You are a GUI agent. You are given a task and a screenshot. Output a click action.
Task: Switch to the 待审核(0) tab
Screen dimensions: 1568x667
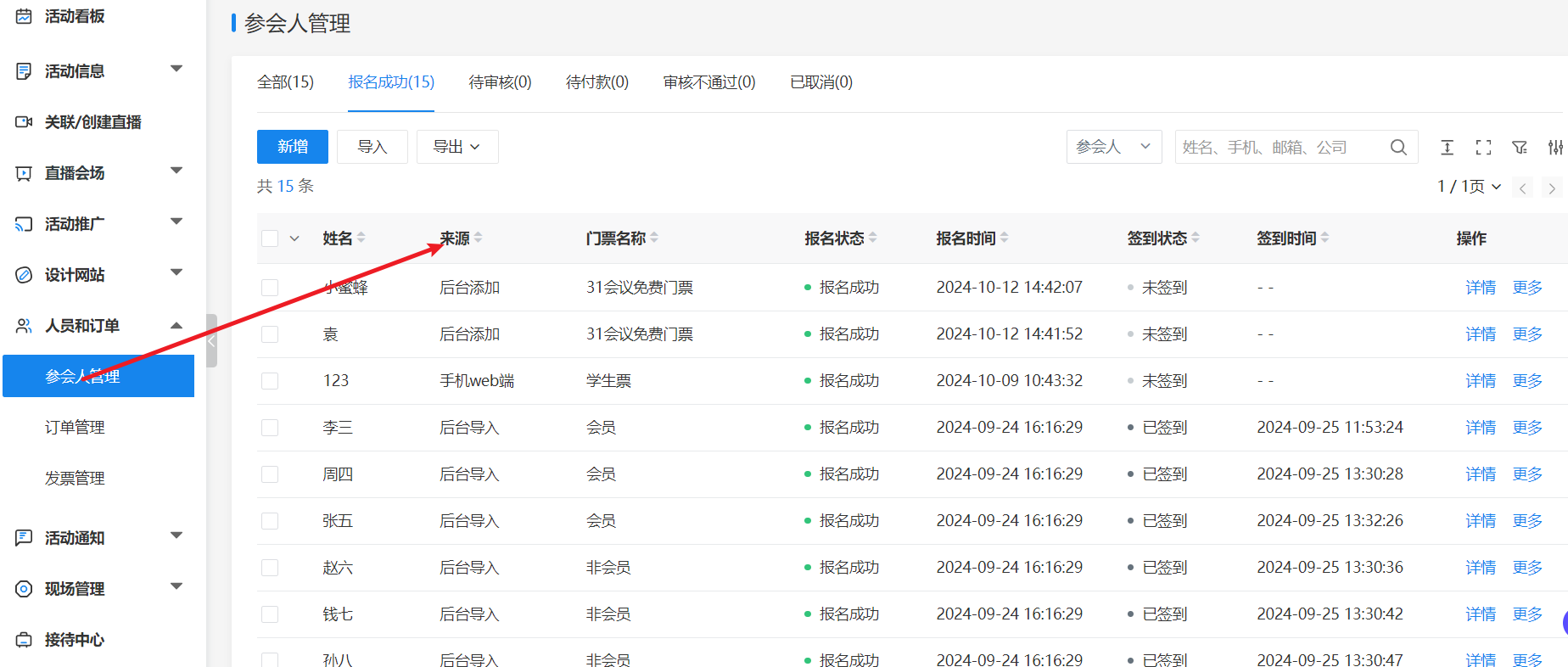pos(500,82)
